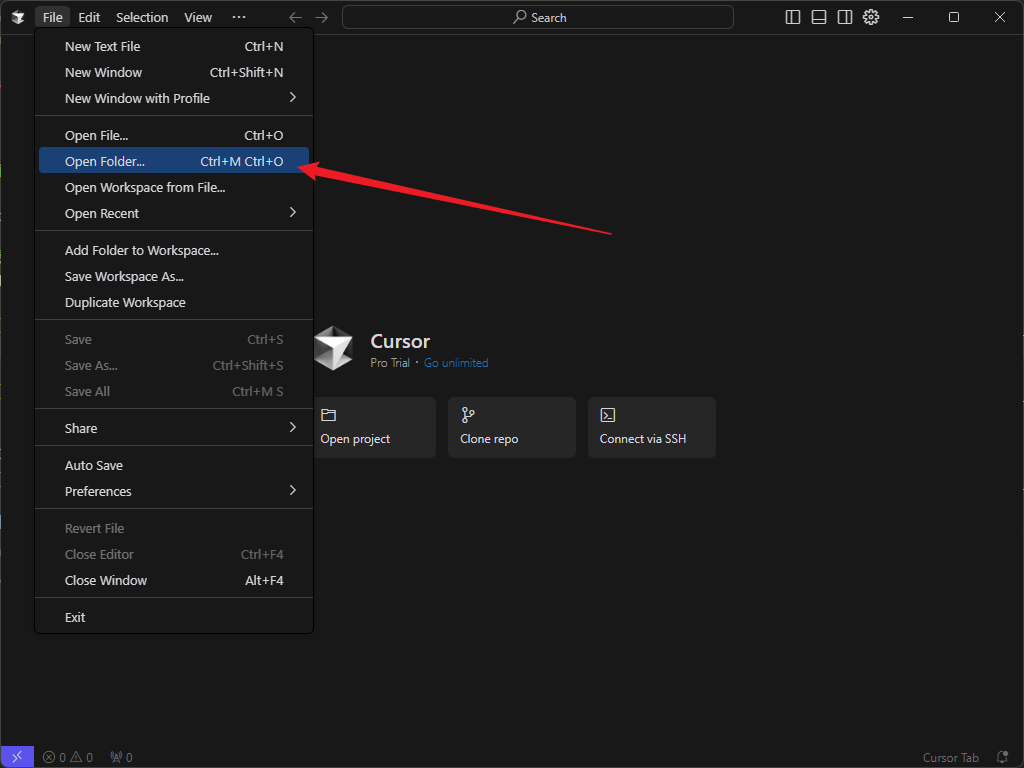This screenshot has width=1024, height=768.
Task: Choose Open Workspace from File...
Action: [174, 187]
